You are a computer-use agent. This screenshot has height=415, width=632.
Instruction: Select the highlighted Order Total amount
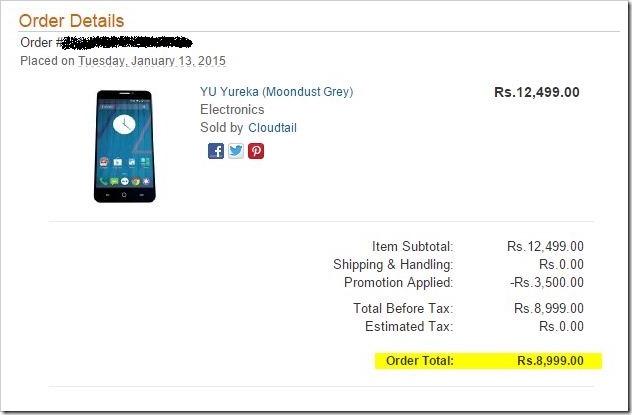coord(551,361)
